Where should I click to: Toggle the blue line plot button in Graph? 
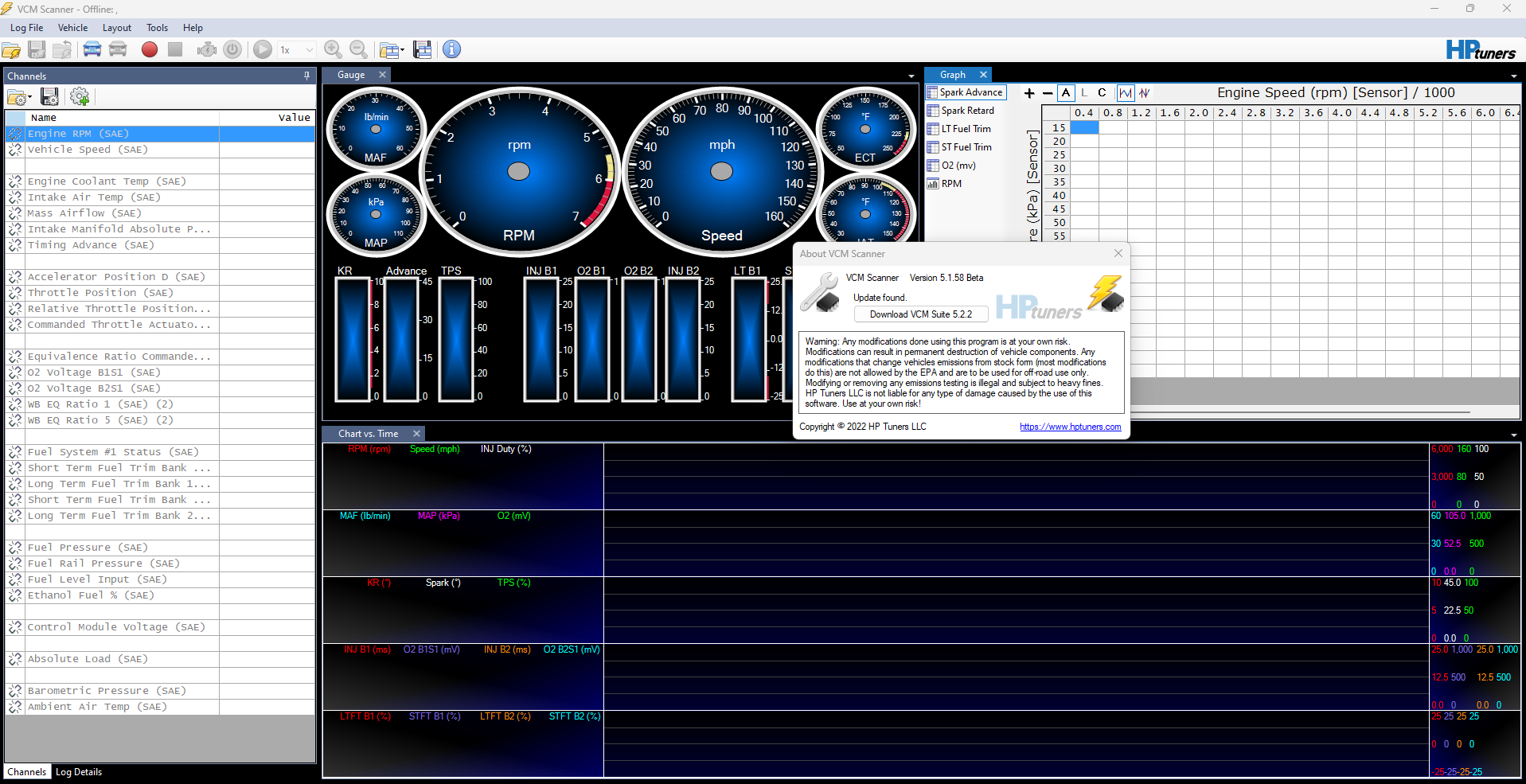1126,93
